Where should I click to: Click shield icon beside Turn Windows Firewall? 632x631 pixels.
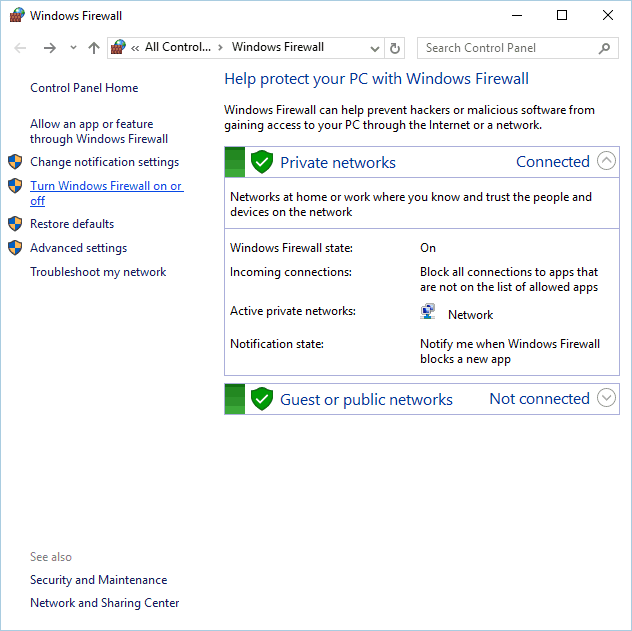coord(15,186)
